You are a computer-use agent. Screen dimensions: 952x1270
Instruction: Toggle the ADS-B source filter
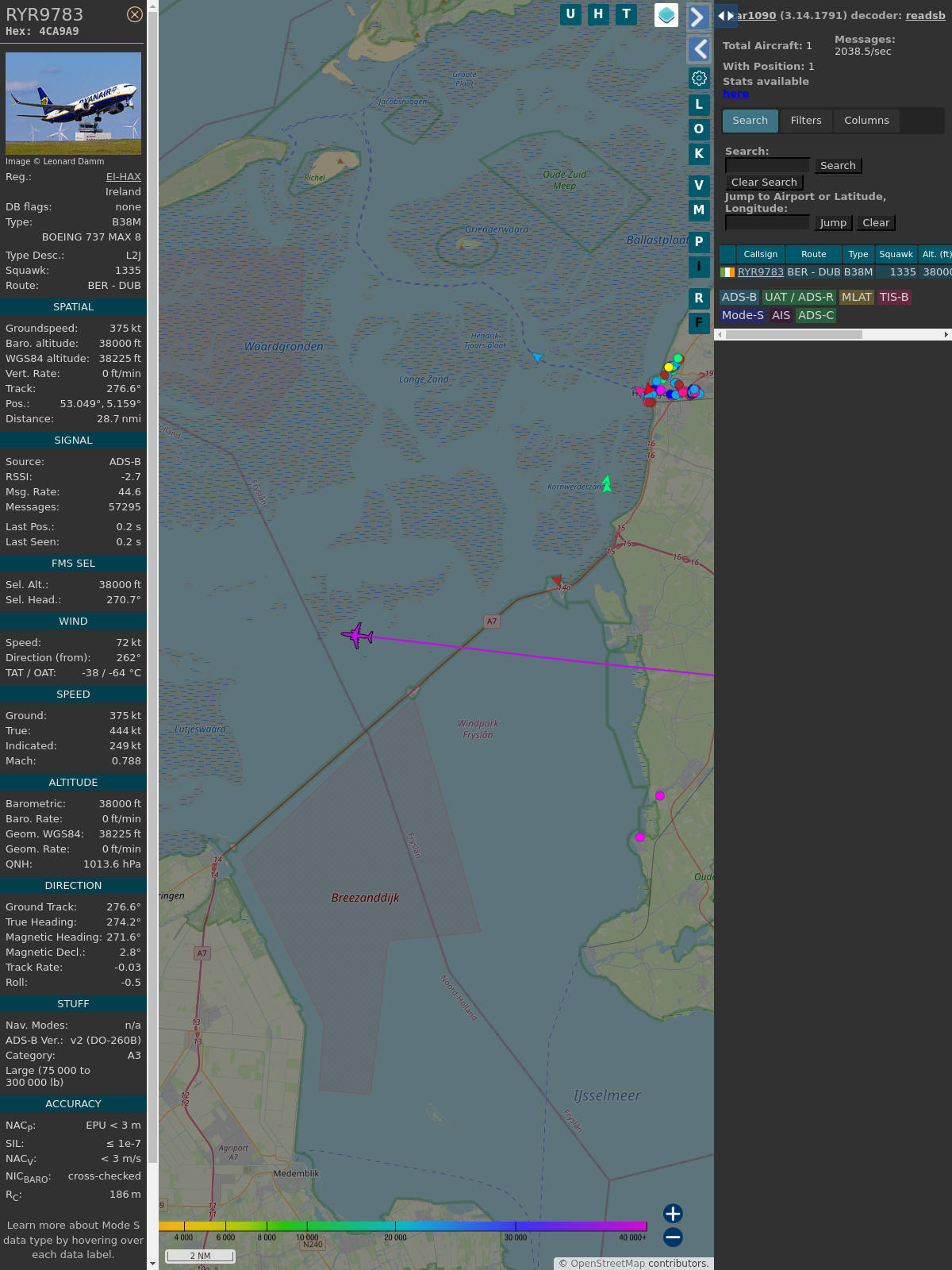(x=739, y=297)
